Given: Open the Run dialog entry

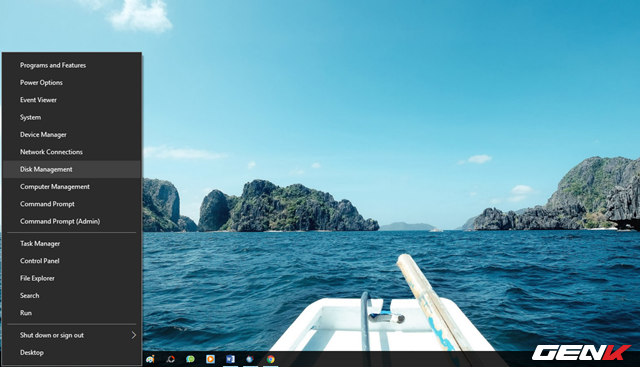Looking at the screenshot, I should coord(72,313).
